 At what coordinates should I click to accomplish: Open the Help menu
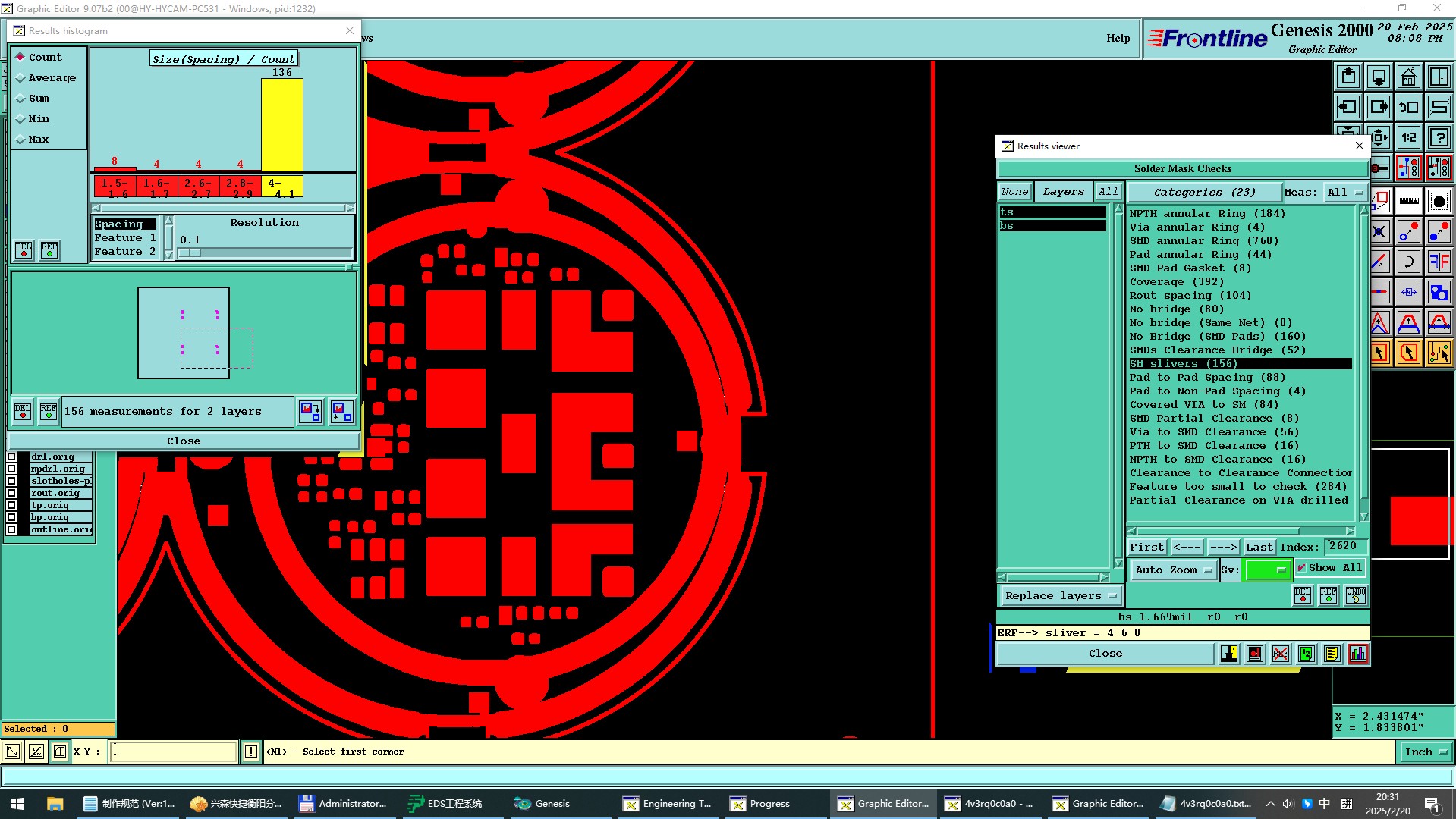tap(1118, 38)
